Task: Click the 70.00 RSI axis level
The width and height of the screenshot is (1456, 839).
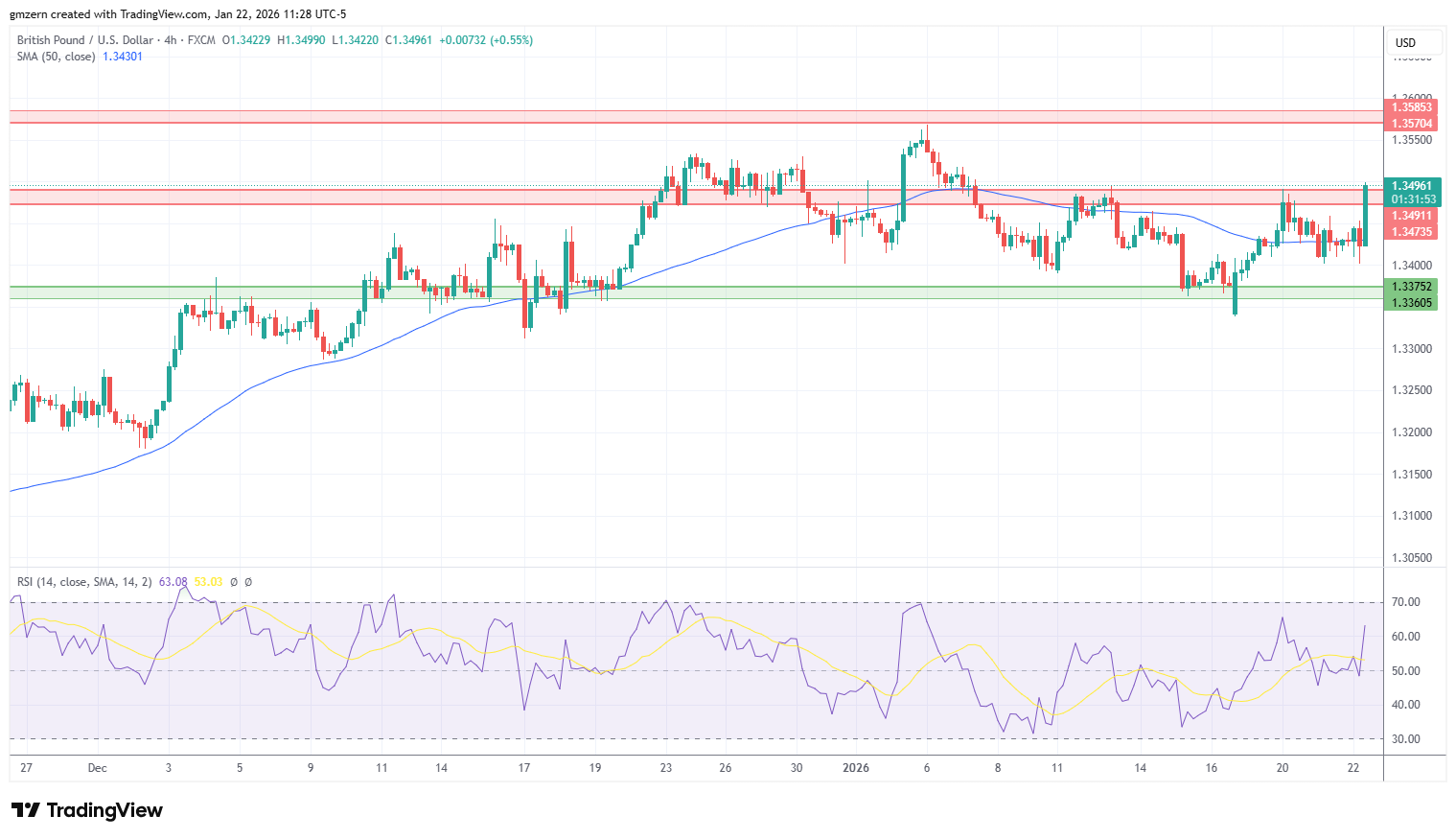Action: [x=1406, y=602]
